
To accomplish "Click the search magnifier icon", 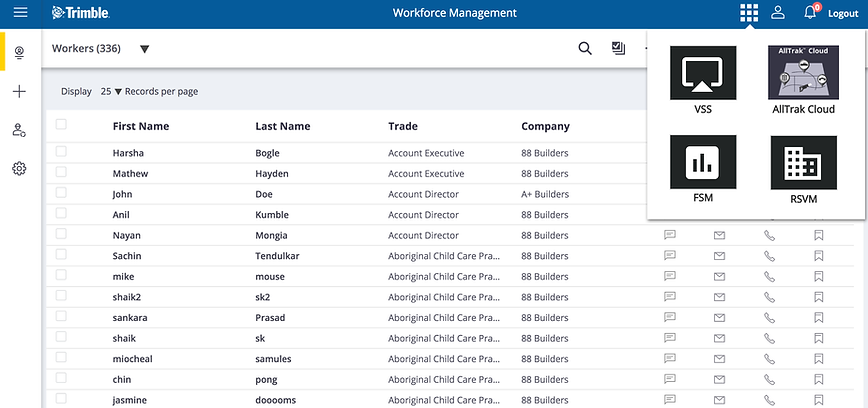I will point(585,48).
